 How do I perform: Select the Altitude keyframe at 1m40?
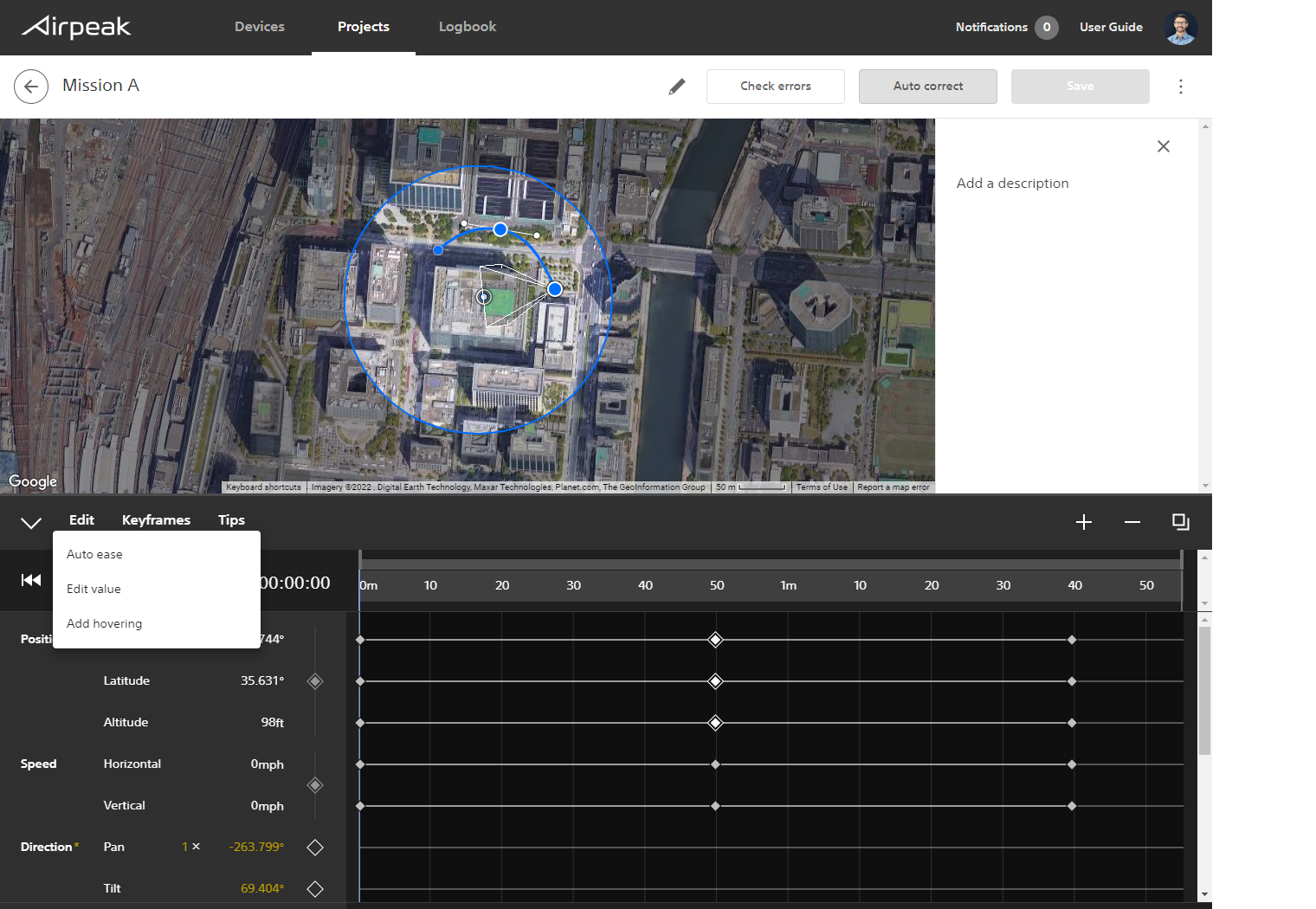(x=1072, y=723)
